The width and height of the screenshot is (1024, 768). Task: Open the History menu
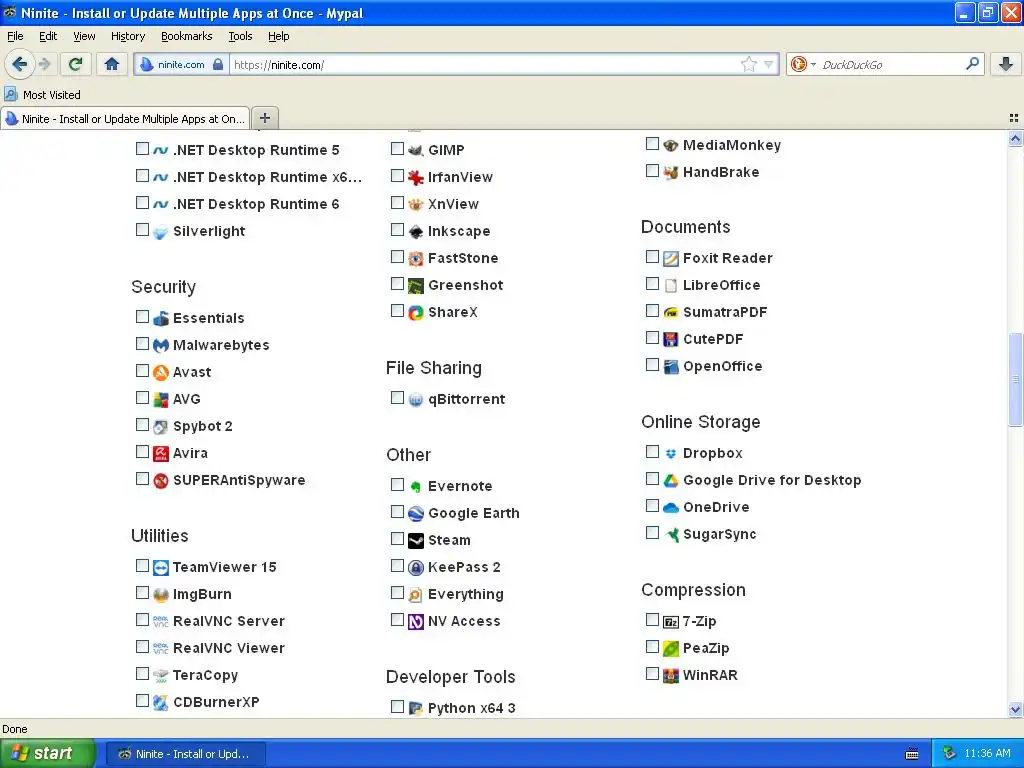click(128, 36)
